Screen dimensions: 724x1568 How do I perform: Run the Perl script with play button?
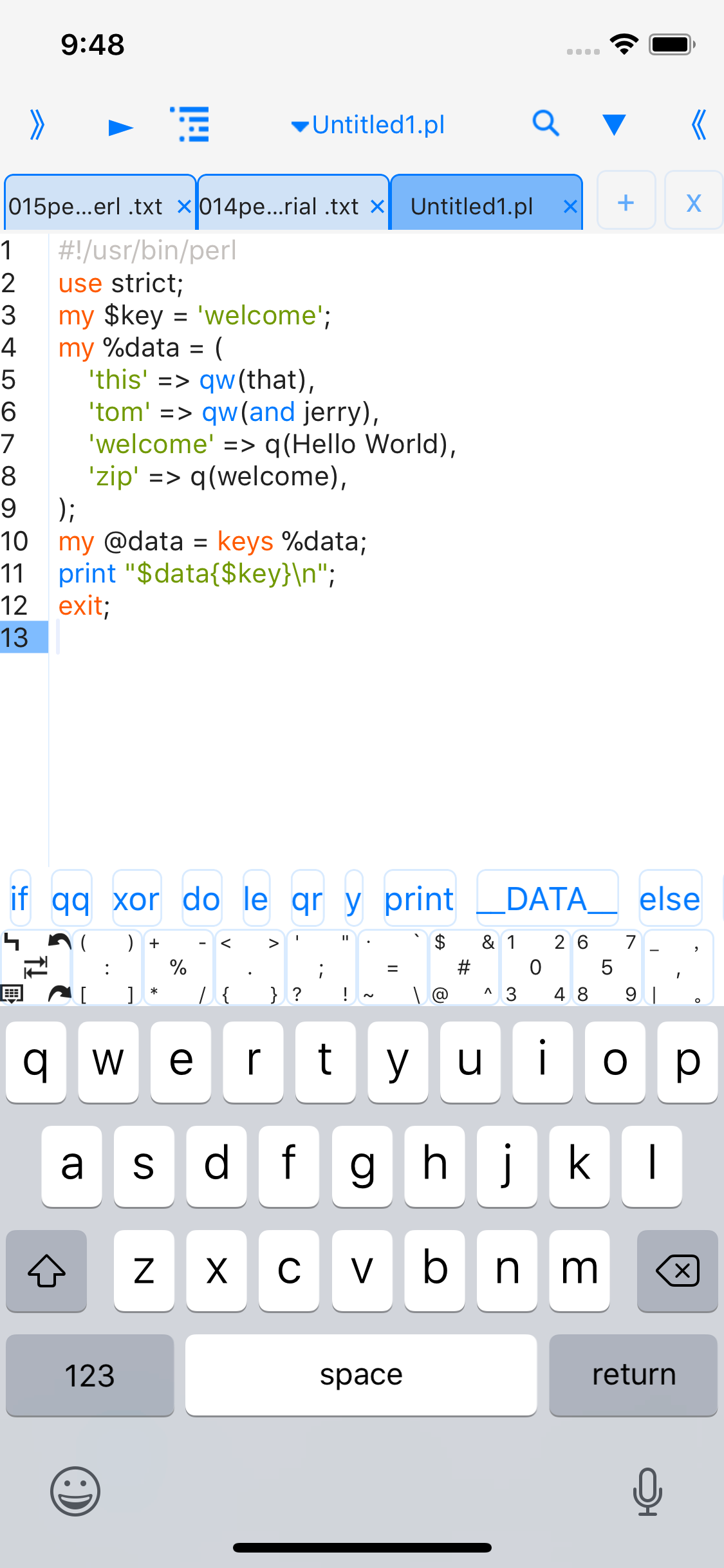(120, 127)
